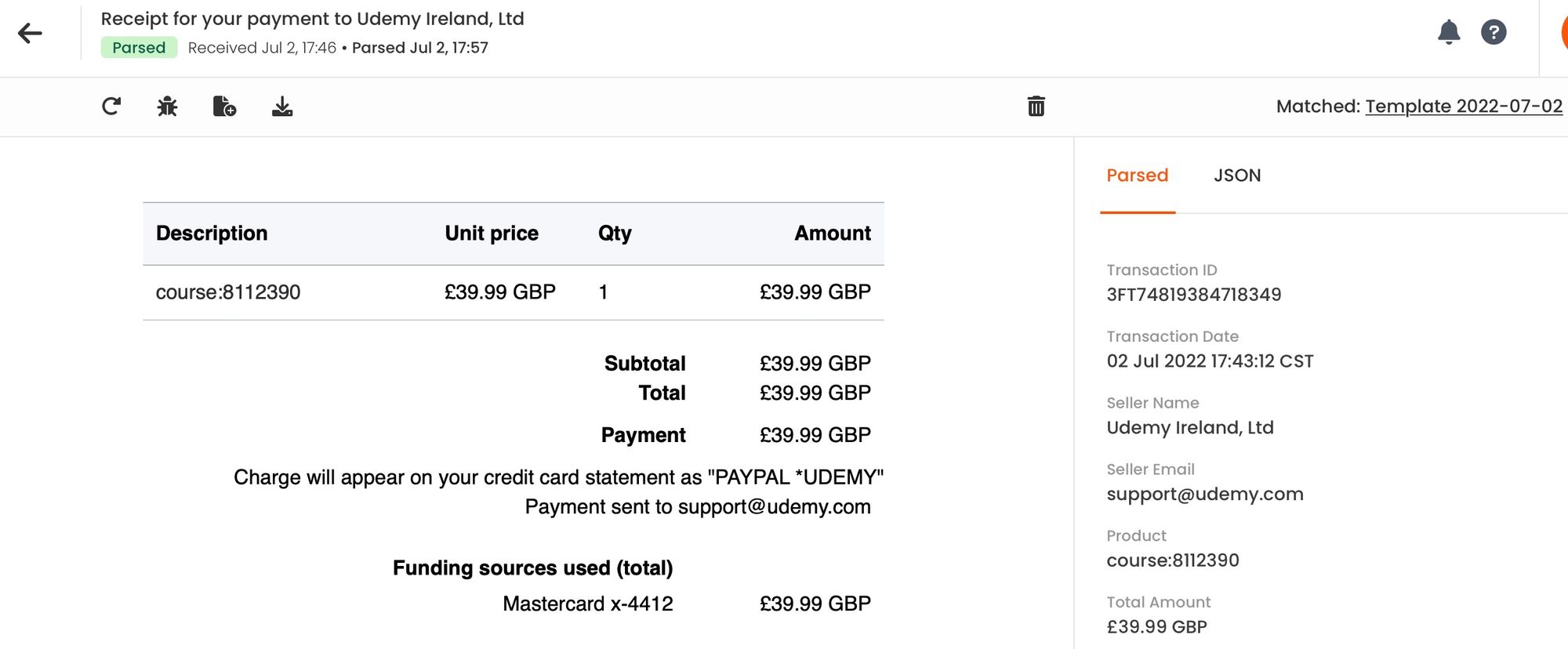Open notifications via the bell icon
The image size is (1568, 649).
click(1448, 32)
